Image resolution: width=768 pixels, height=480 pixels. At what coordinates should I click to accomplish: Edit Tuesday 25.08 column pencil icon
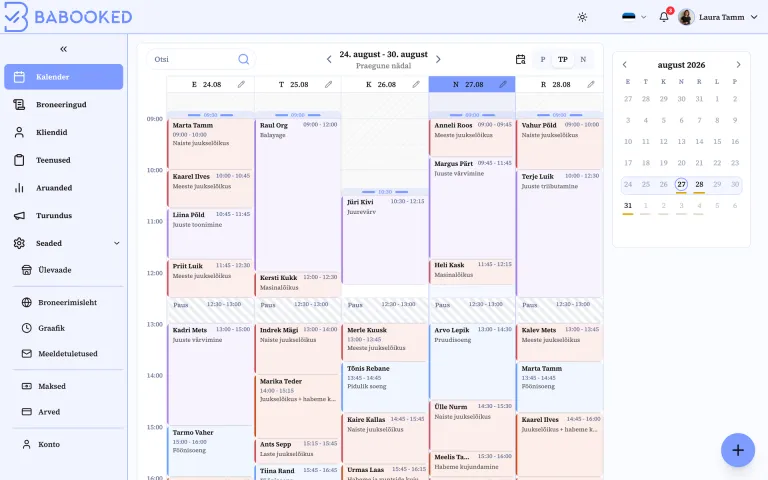pos(329,84)
